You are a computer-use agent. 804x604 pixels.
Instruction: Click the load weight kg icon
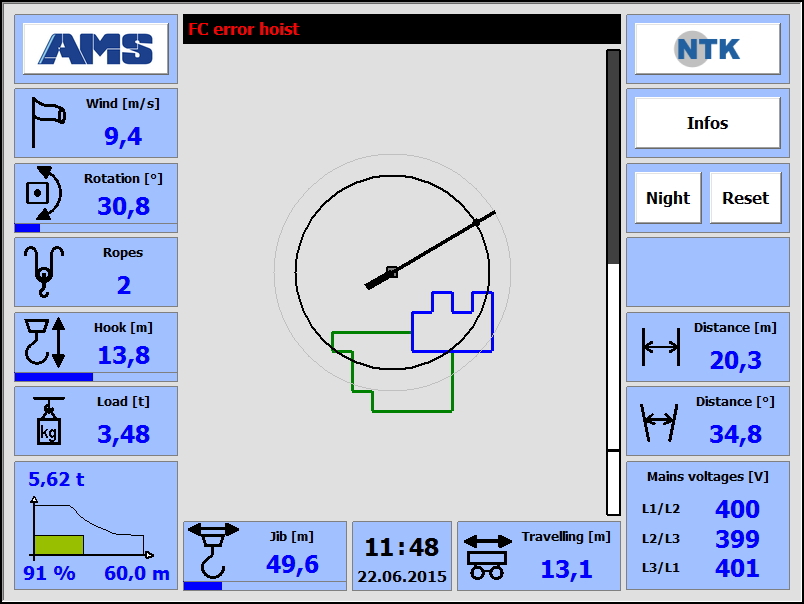pos(47,421)
